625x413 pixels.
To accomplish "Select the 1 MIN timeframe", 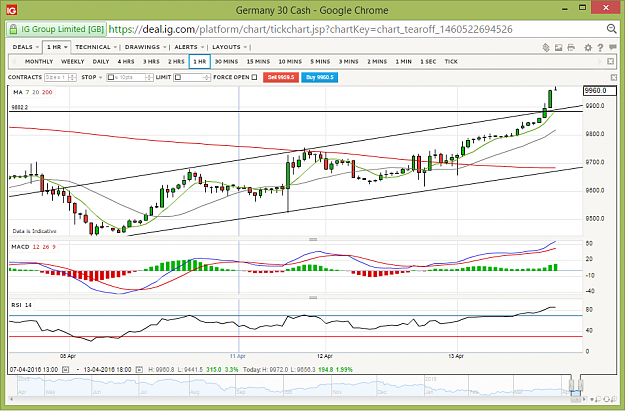I will (404, 61).
